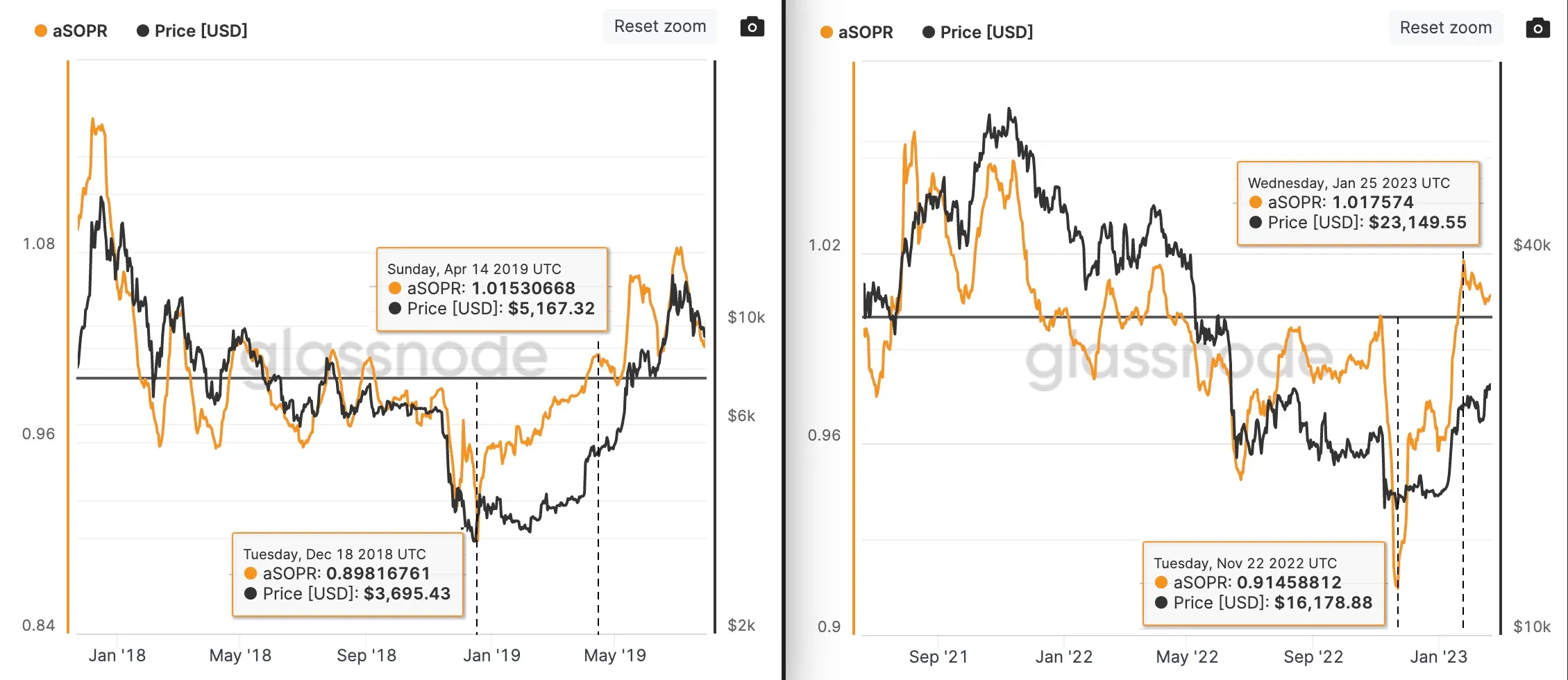Image resolution: width=1568 pixels, height=680 pixels.
Task: Open the Dec 18 2018 data tooltip
Action: tap(346, 573)
